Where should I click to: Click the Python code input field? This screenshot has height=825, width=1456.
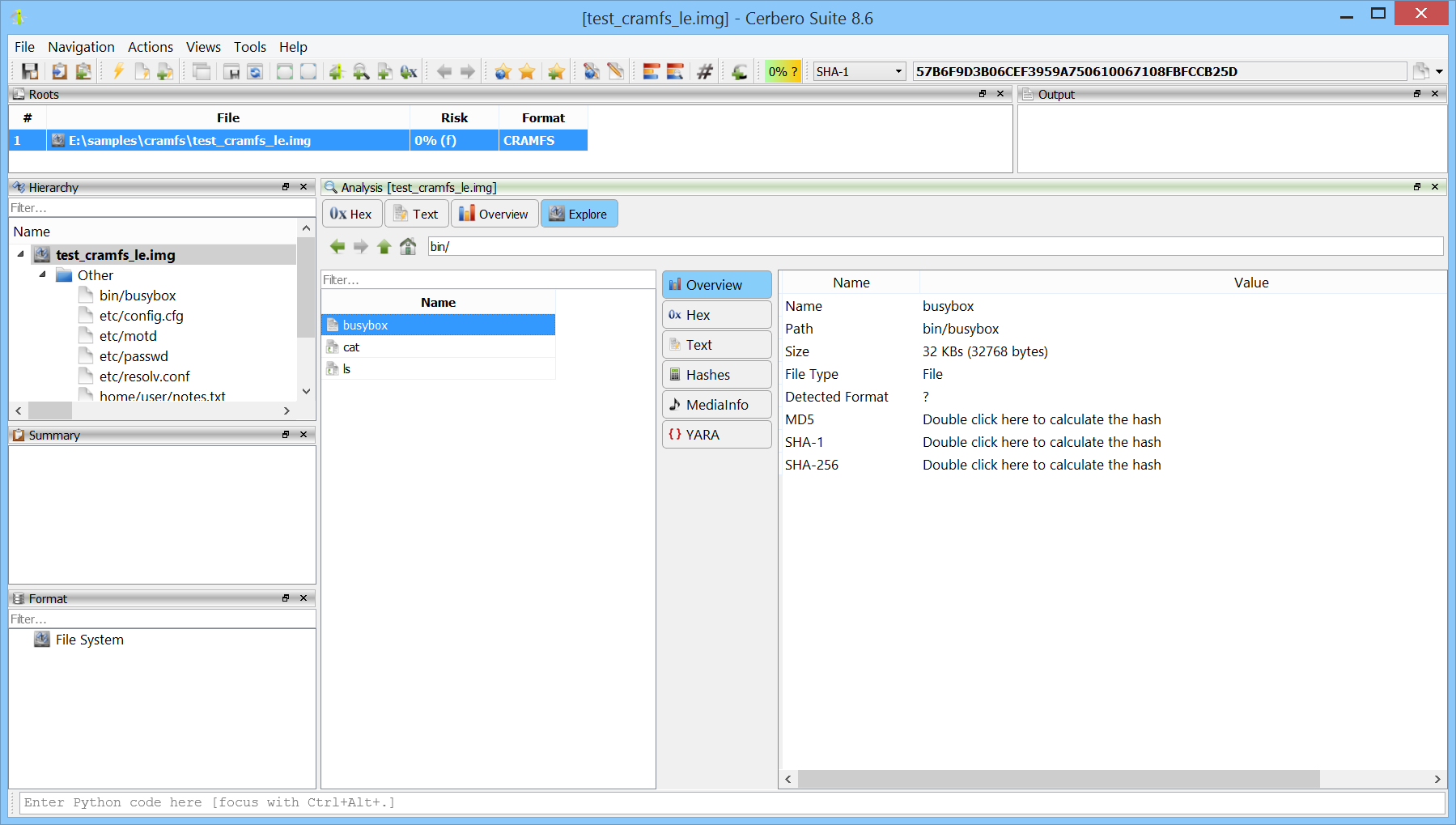(728, 802)
